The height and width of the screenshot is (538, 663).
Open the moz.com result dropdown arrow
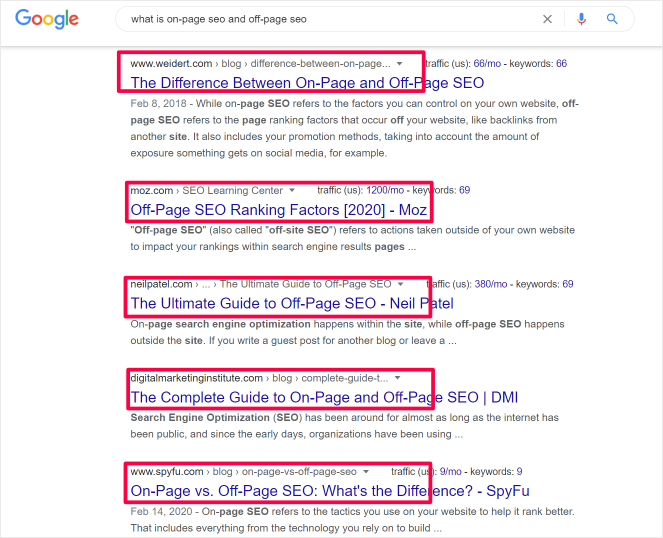[x=292, y=190]
